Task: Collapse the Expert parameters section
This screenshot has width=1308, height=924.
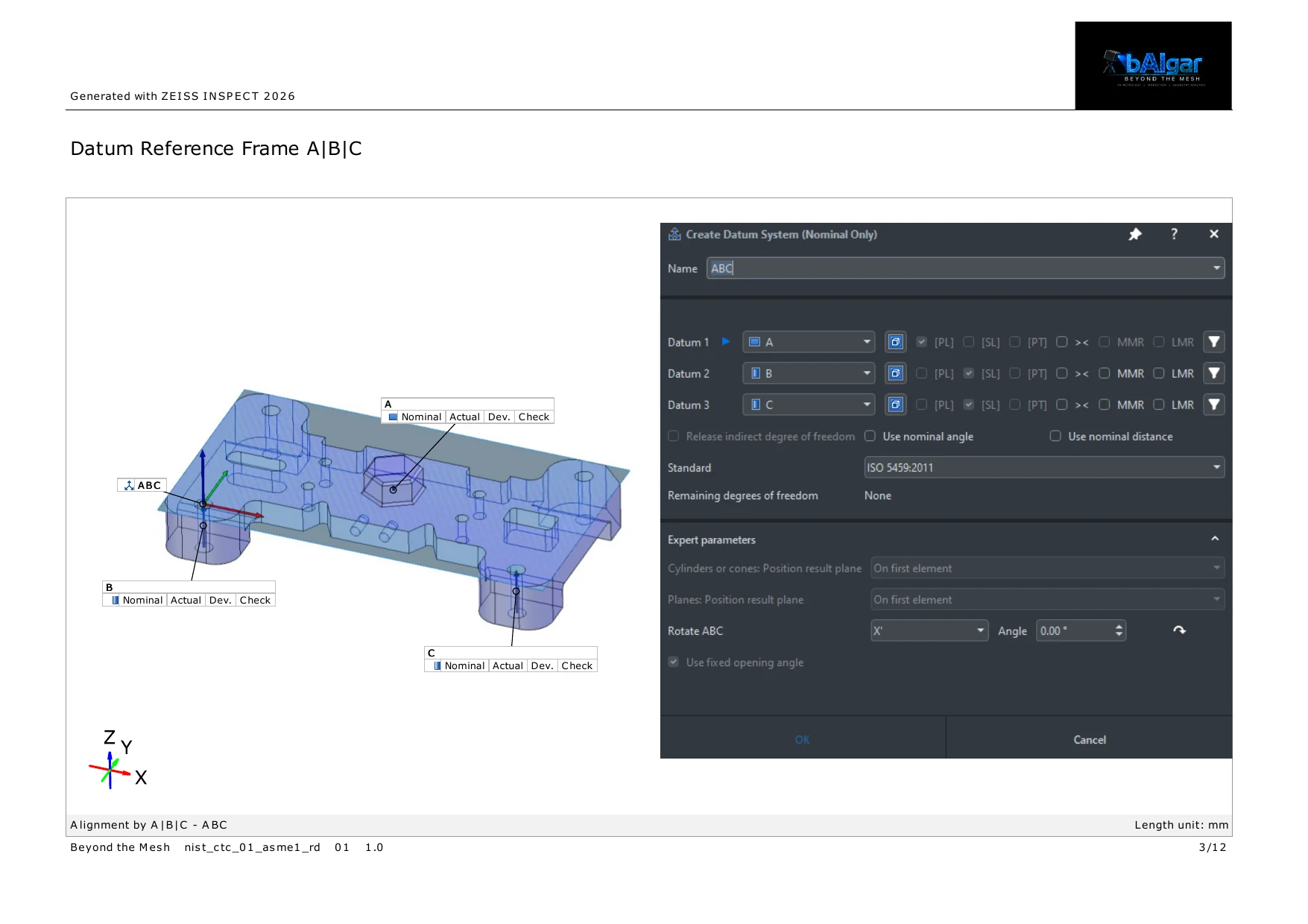Action: coord(1215,539)
